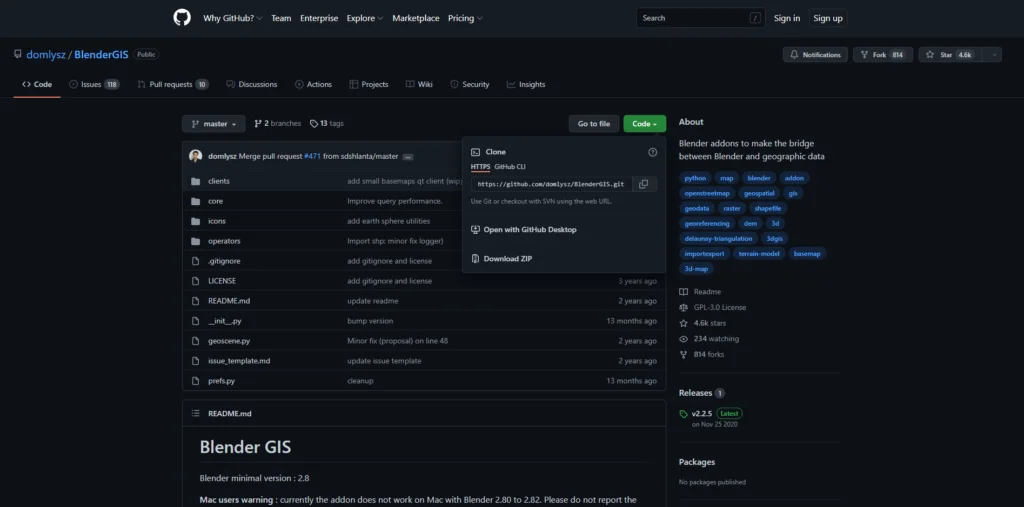Viewport: 1024px width, 507px height.
Task: Open the 234 watching link
Action: (716, 338)
